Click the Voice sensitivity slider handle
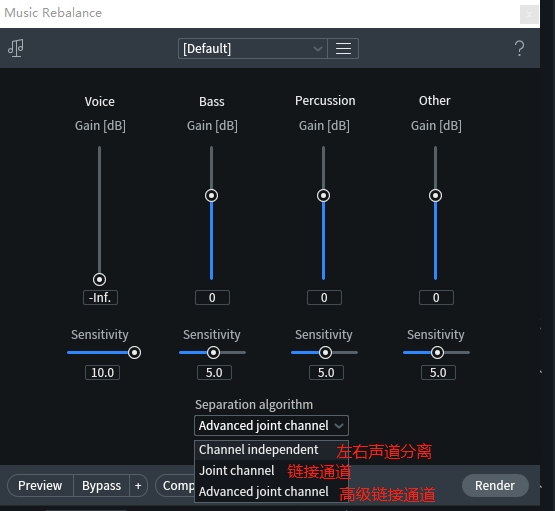The width and height of the screenshot is (555, 511). tap(134, 352)
